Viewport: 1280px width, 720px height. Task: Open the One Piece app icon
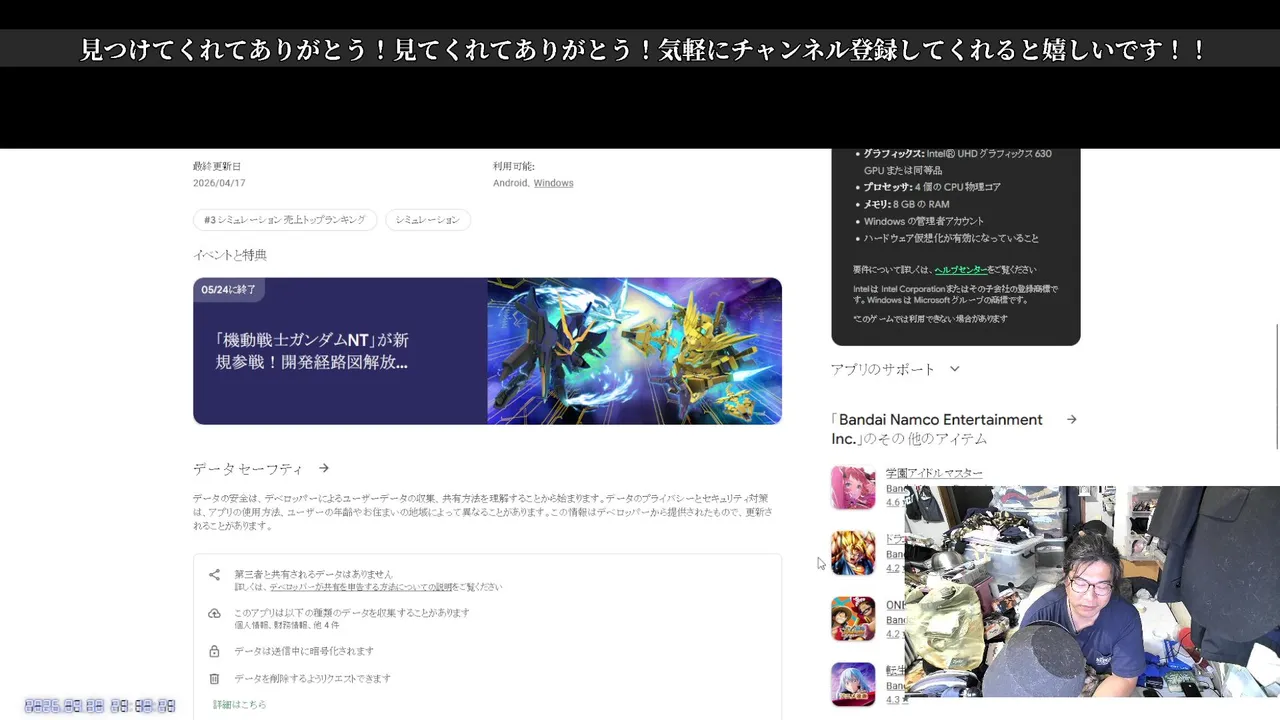coord(853,619)
